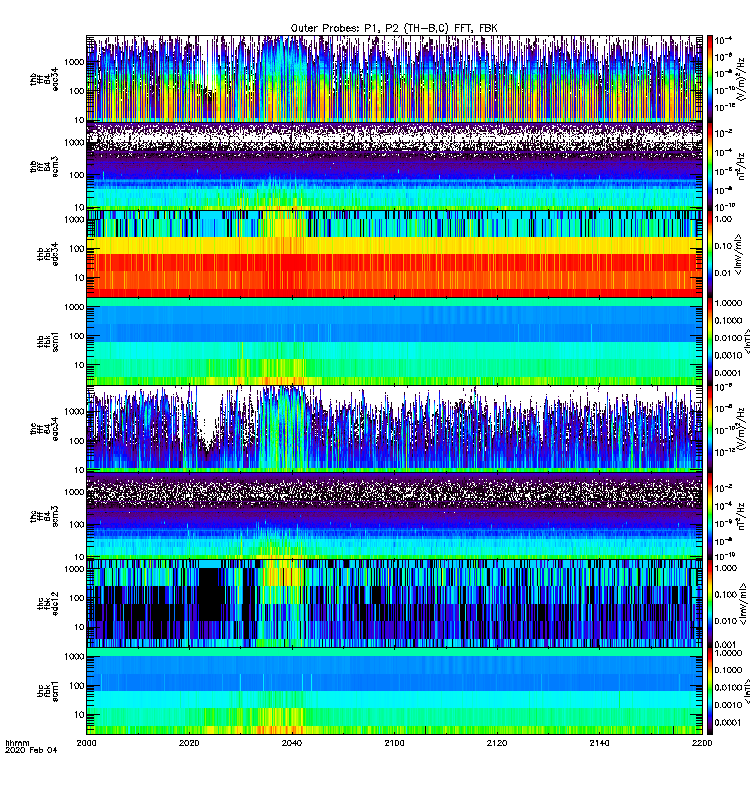Click the "0.0100" tick on thc scm1 color bar

[729, 687]
